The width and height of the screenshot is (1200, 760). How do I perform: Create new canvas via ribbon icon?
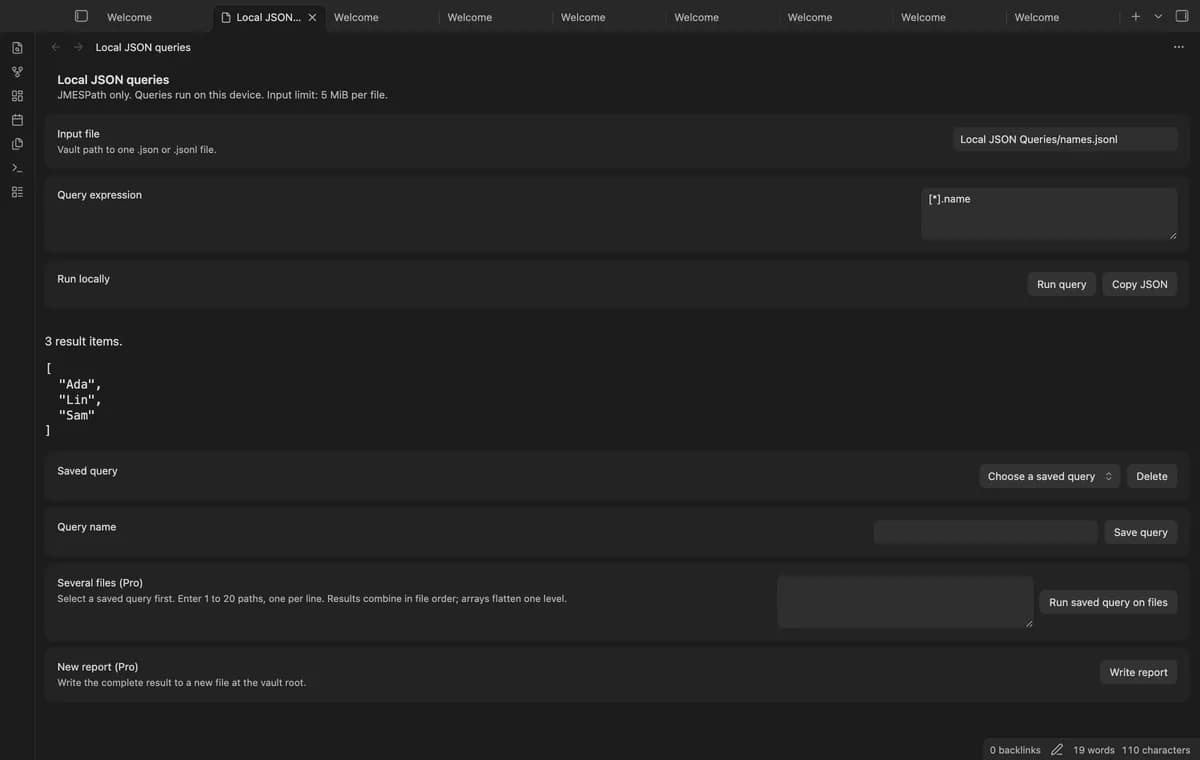coord(17,96)
